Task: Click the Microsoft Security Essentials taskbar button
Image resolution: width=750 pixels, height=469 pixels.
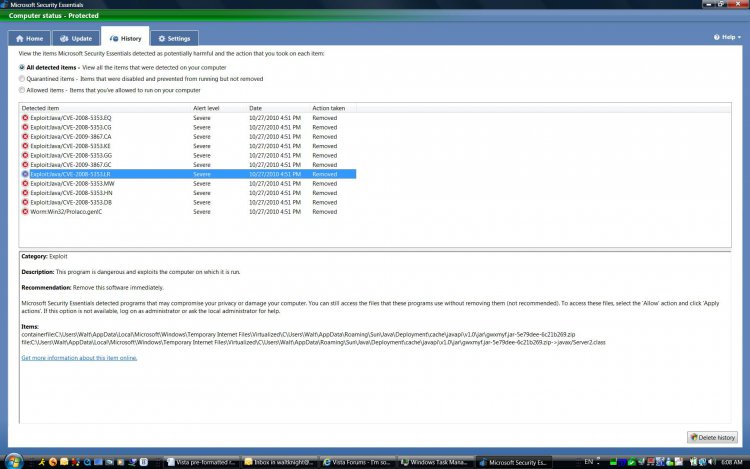Action: pos(514,462)
